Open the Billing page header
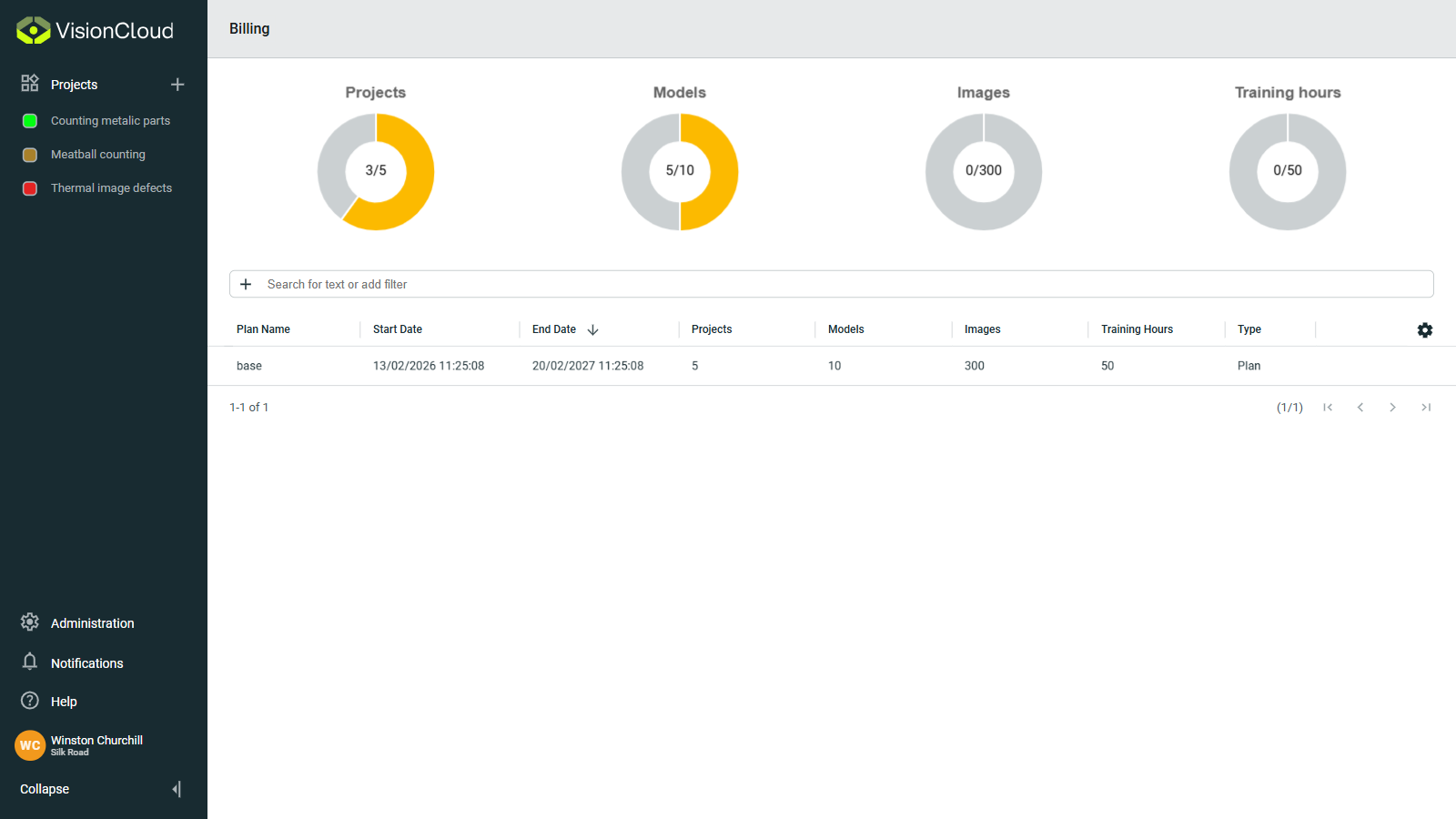Screen dimensions: 1456x819 [248, 28]
